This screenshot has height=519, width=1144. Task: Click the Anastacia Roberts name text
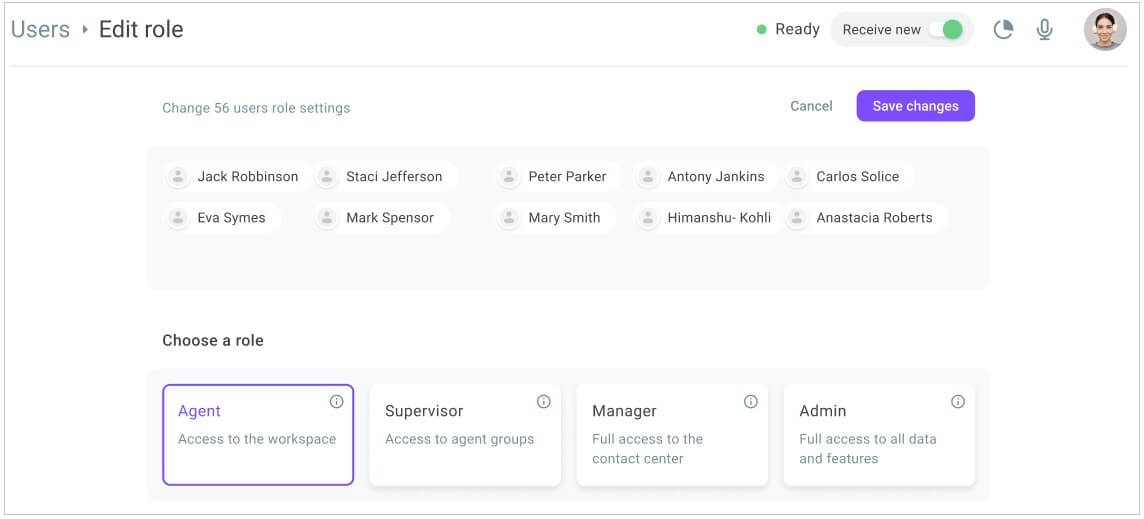pyautogui.click(x=874, y=218)
